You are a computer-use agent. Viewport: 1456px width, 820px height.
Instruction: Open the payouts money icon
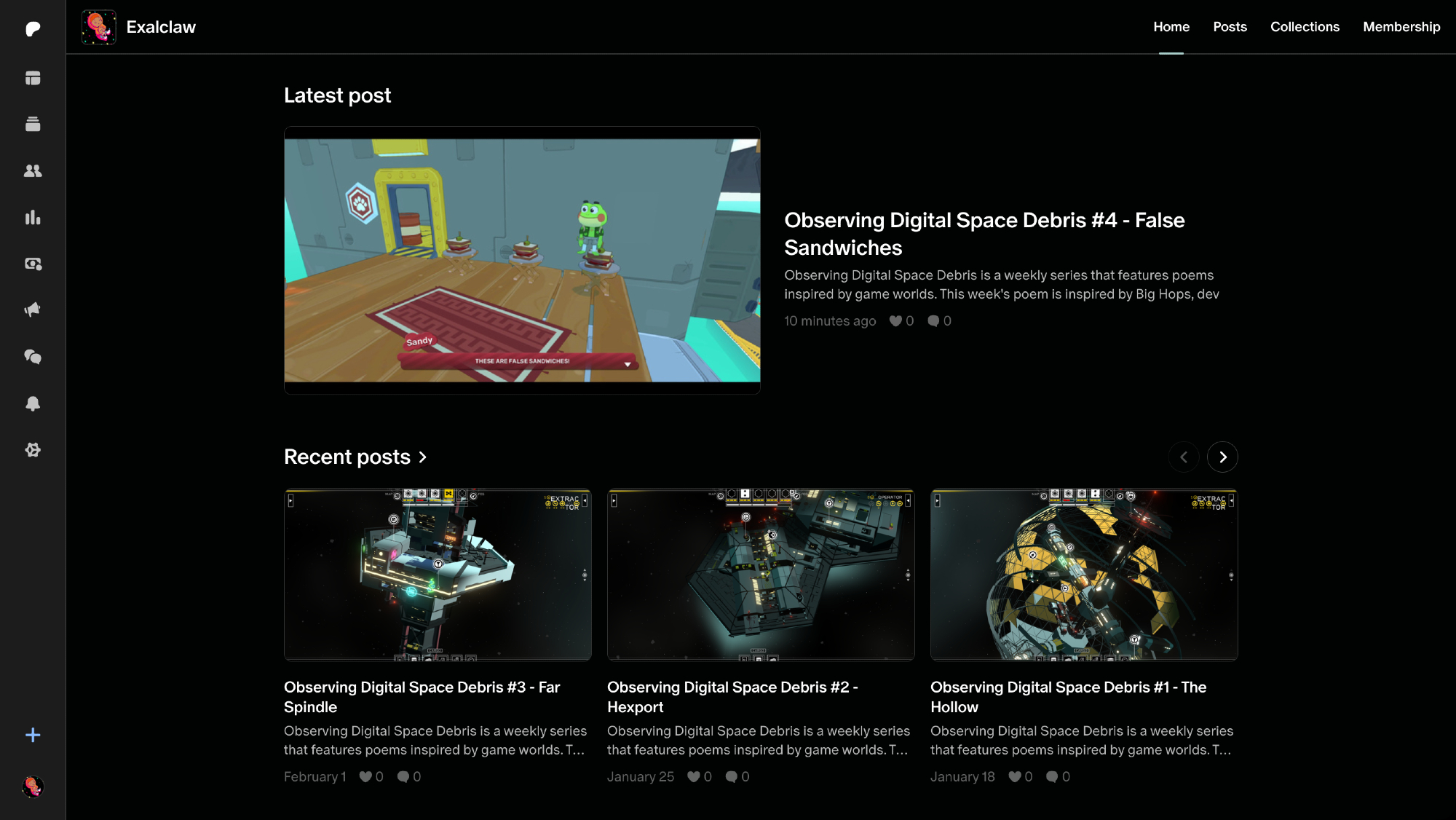click(x=33, y=264)
